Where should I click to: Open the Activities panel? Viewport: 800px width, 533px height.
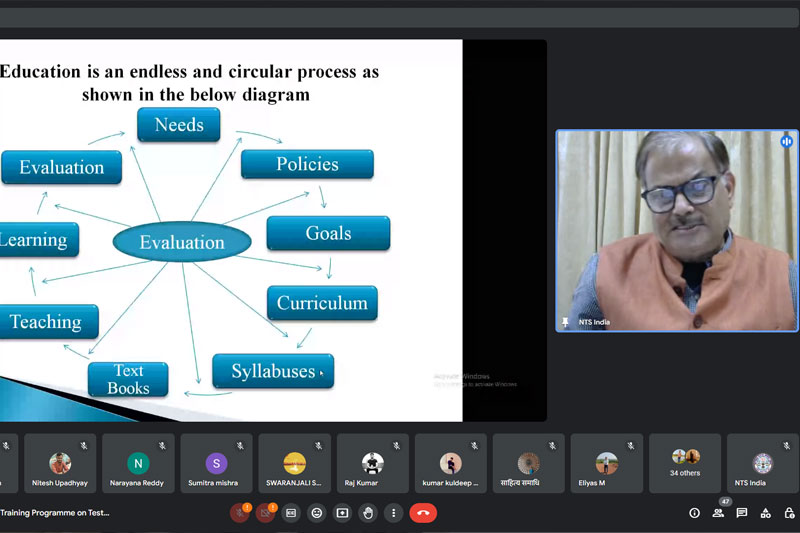pos(766,513)
